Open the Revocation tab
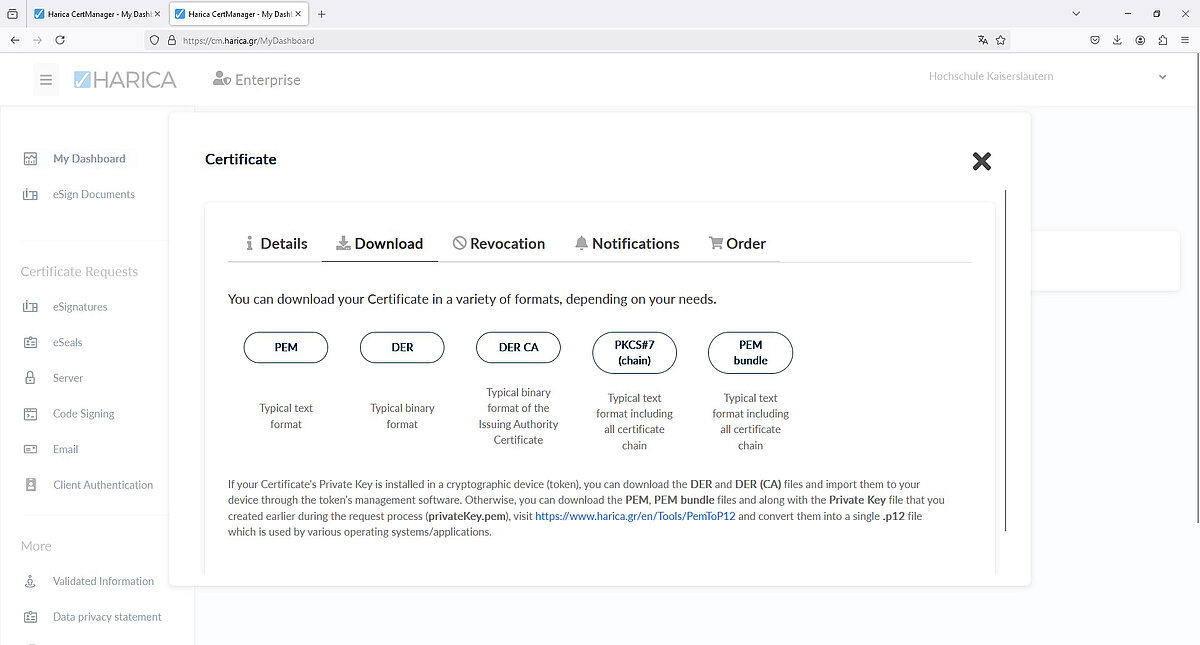The height and width of the screenshot is (645, 1200). (498, 243)
